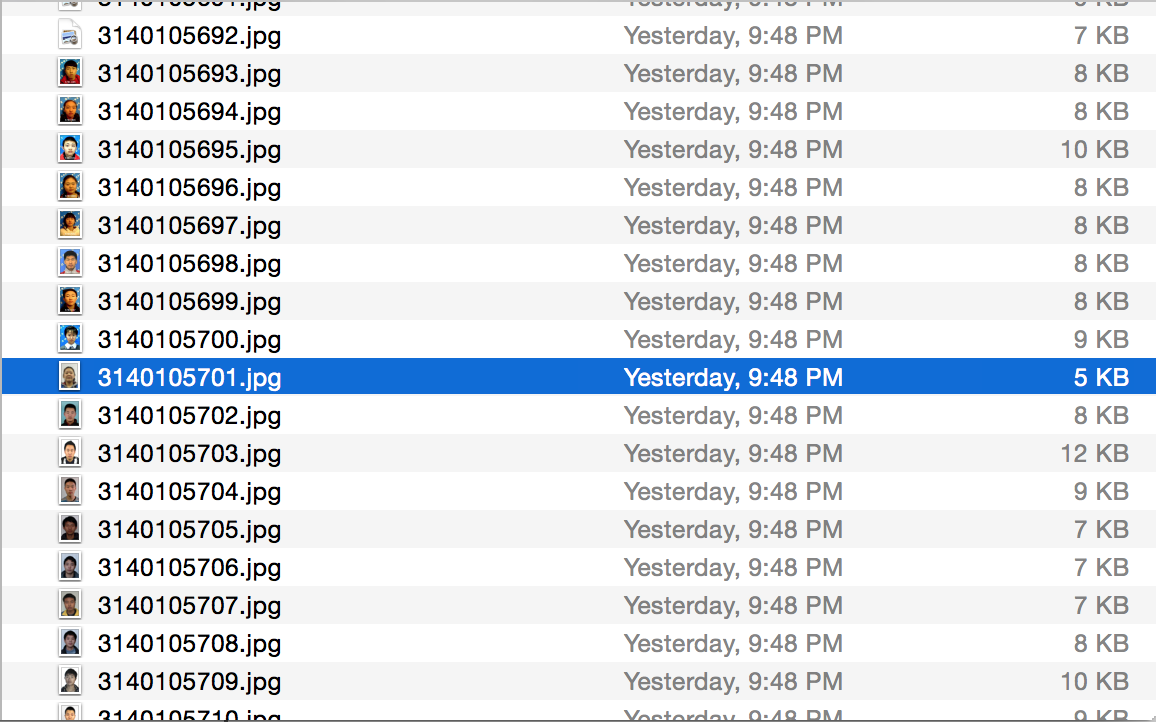
Task: Select file name 3140105709.jpg
Action: pos(189,682)
